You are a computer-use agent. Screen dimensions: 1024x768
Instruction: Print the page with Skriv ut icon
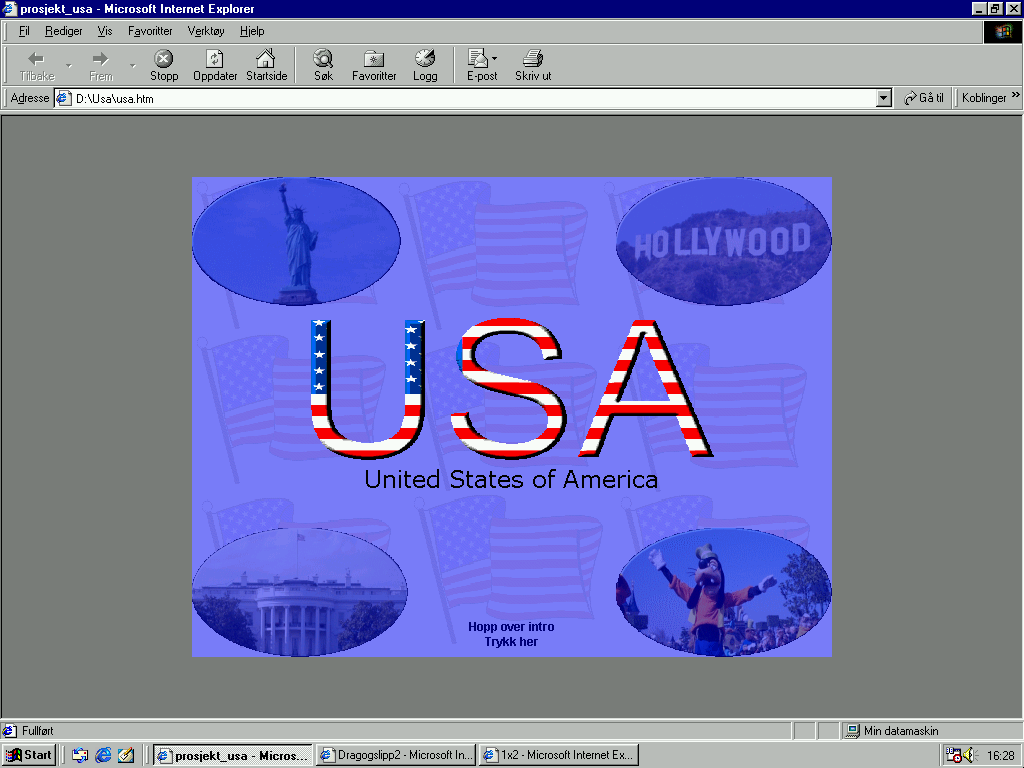click(533, 59)
